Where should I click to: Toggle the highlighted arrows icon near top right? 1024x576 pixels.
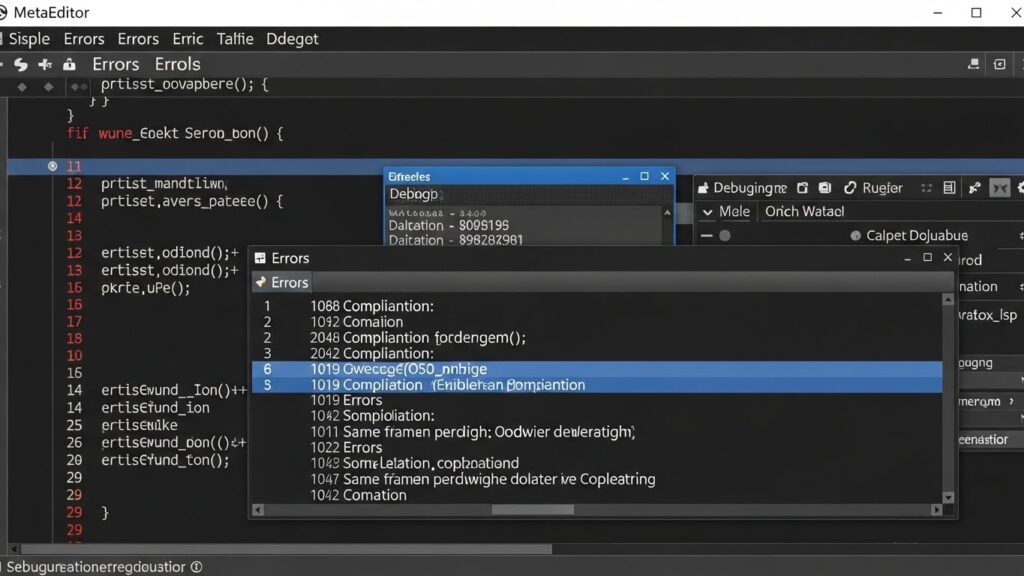(1000, 188)
